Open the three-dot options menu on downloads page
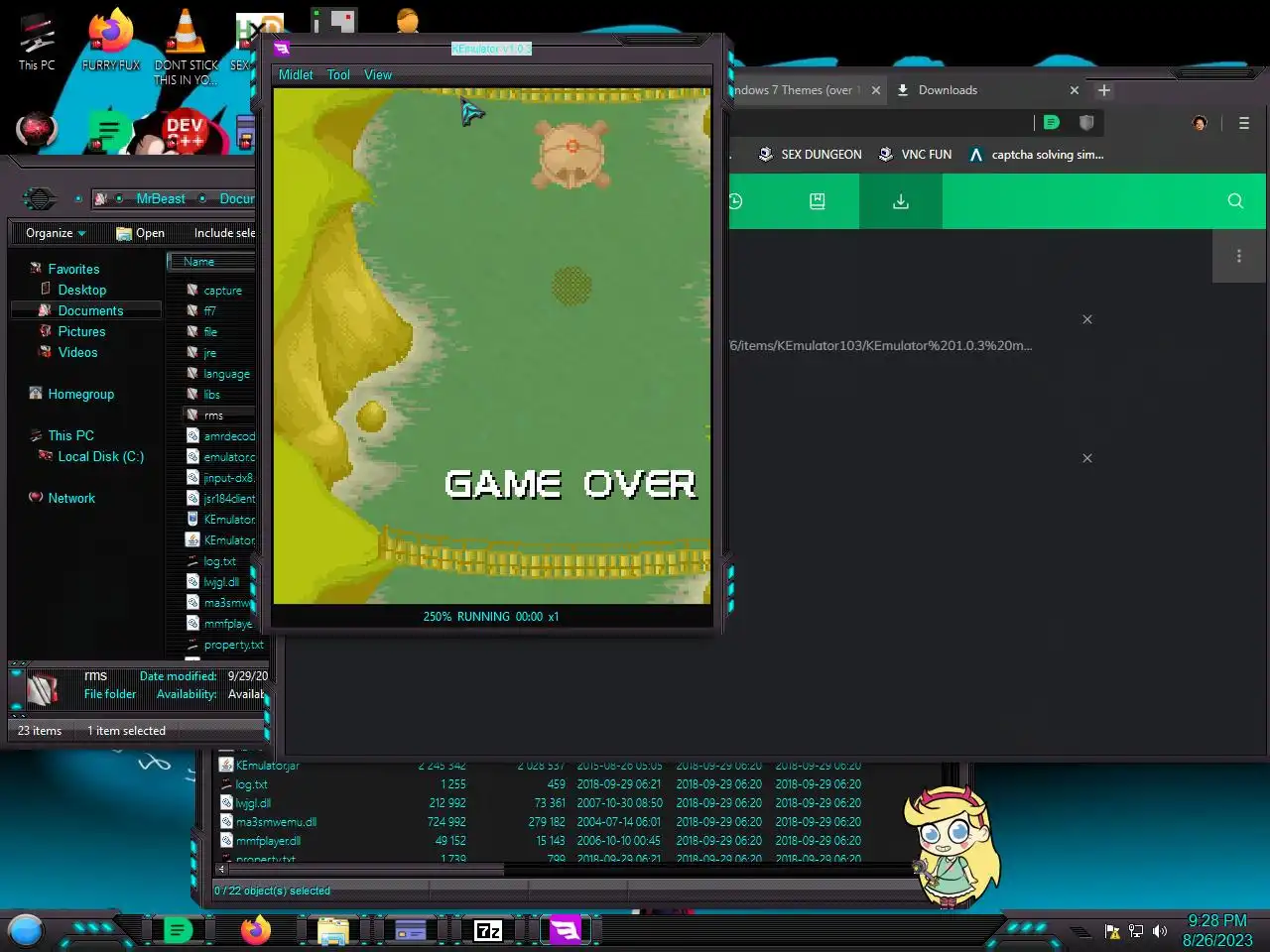 coord(1239,256)
